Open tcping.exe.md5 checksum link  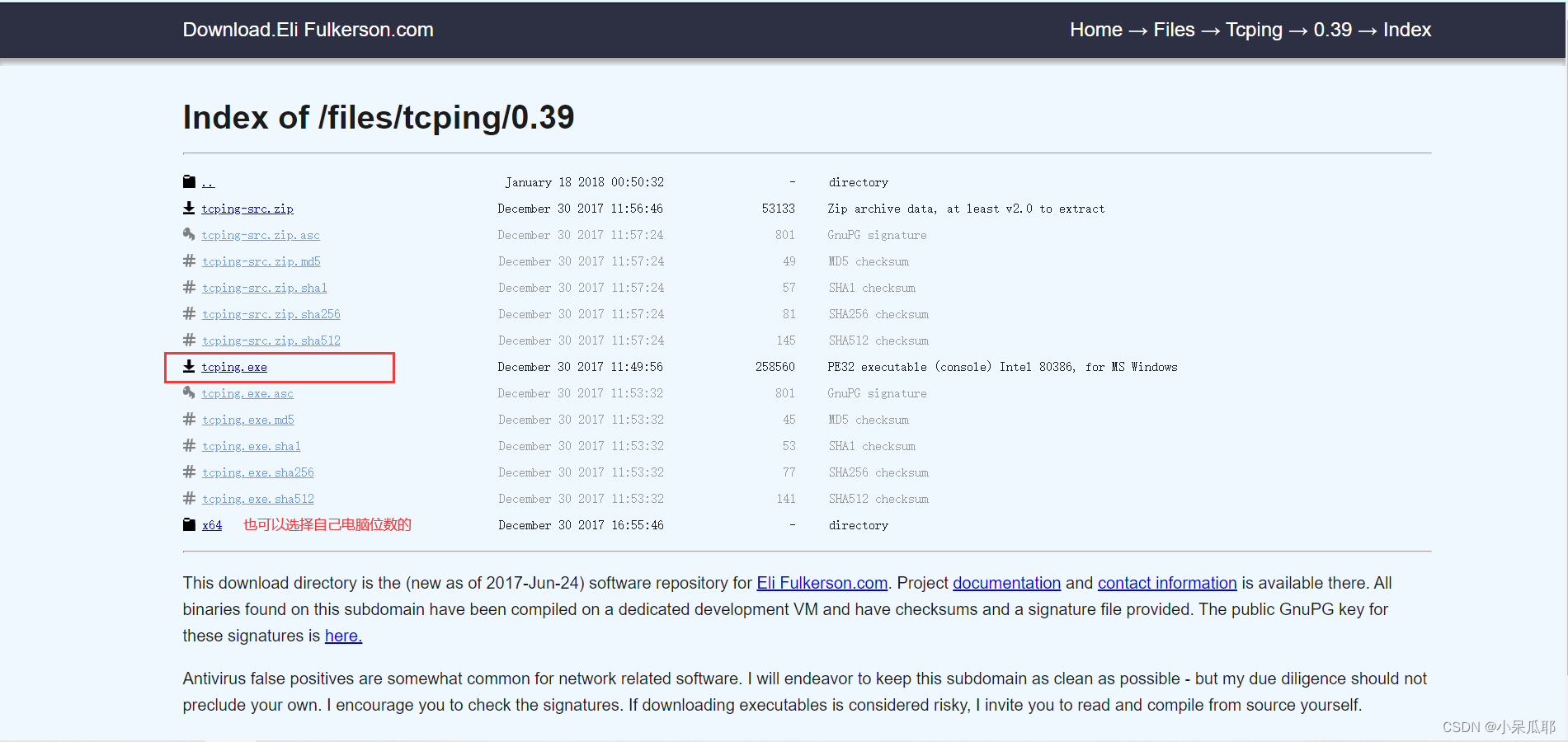247,420
